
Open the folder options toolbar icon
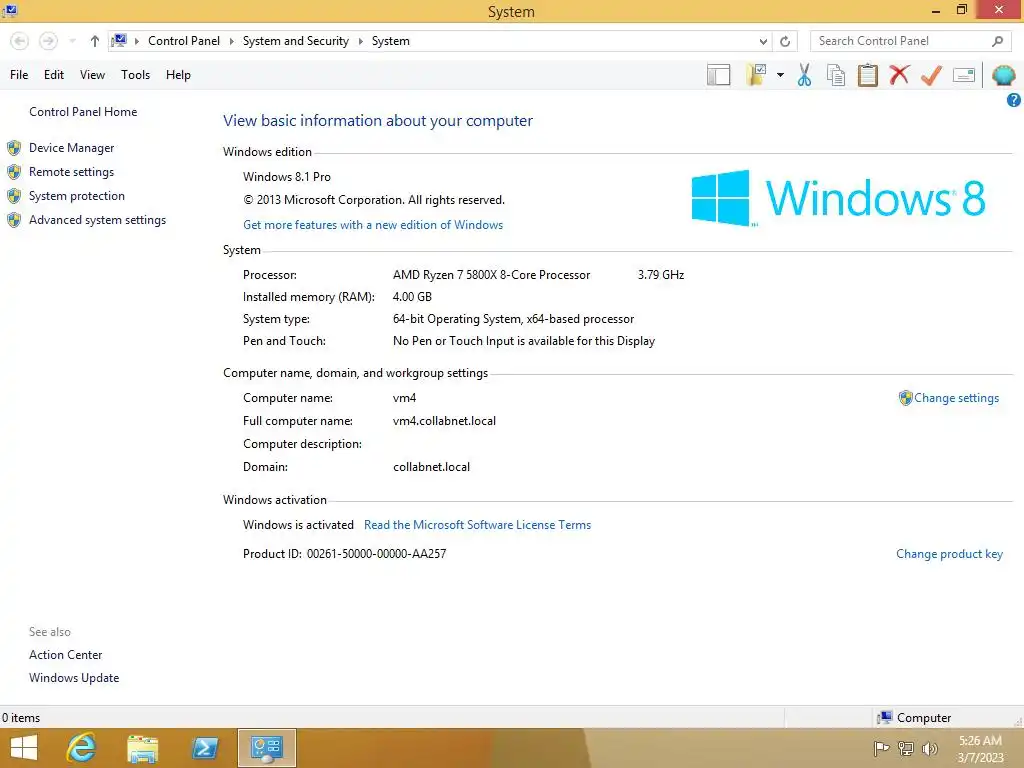(756, 75)
